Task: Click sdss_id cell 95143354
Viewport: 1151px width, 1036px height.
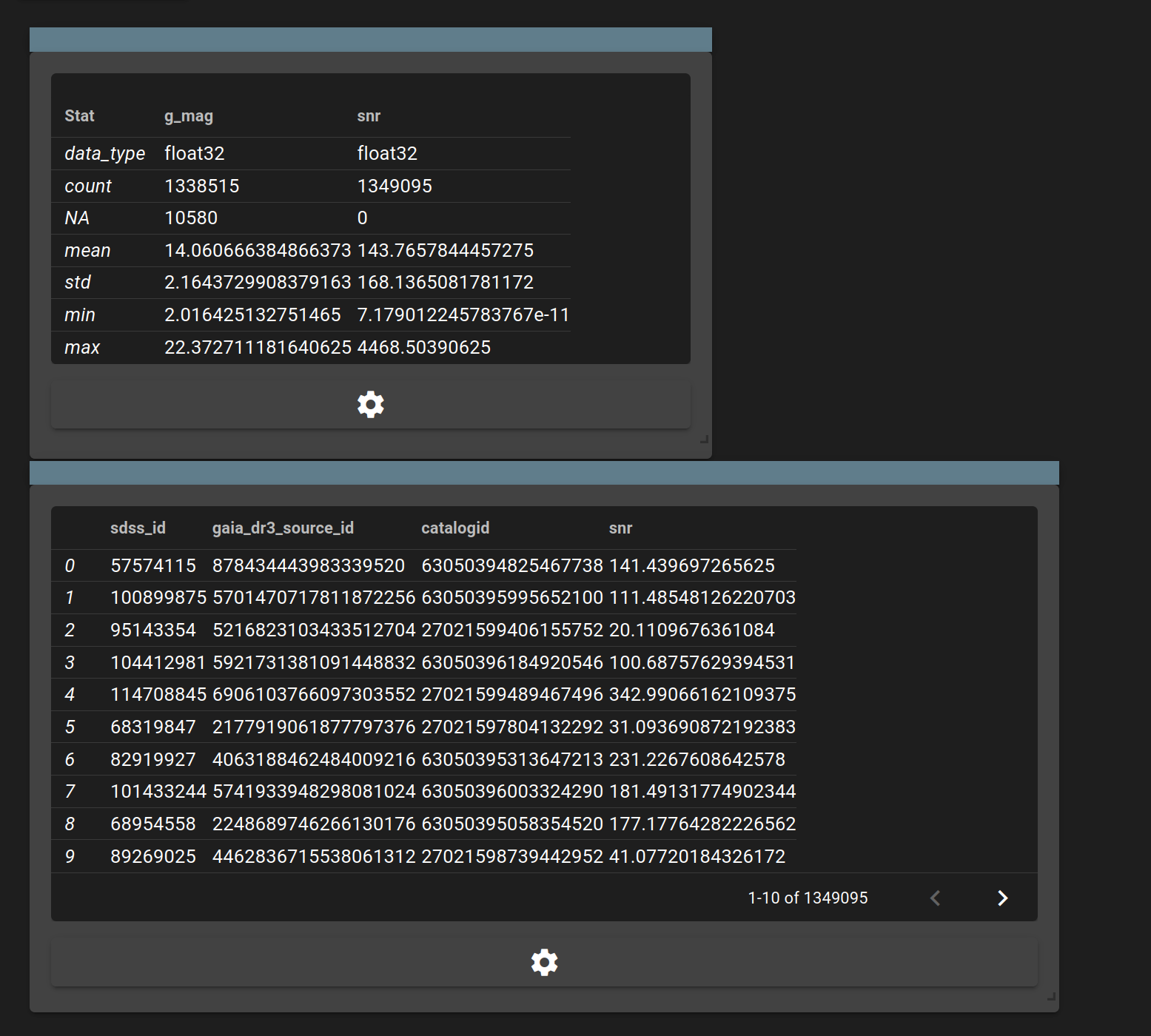Action: pyautogui.click(x=153, y=630)
